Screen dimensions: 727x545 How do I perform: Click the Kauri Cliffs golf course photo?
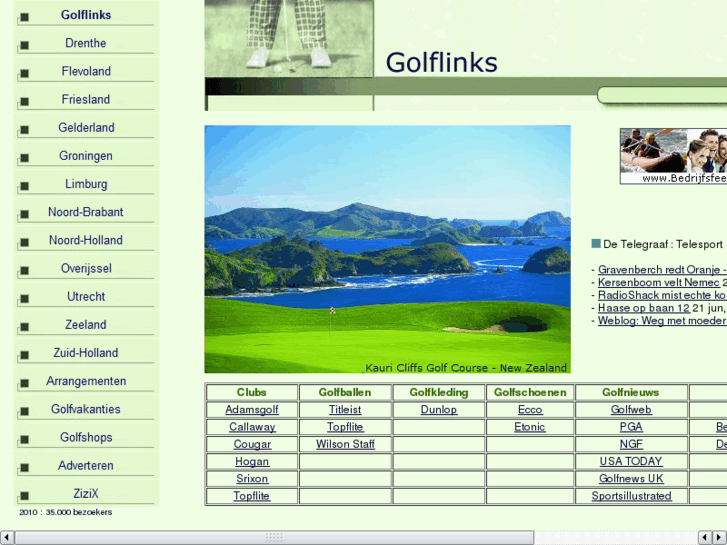click(x=388, y=249)
